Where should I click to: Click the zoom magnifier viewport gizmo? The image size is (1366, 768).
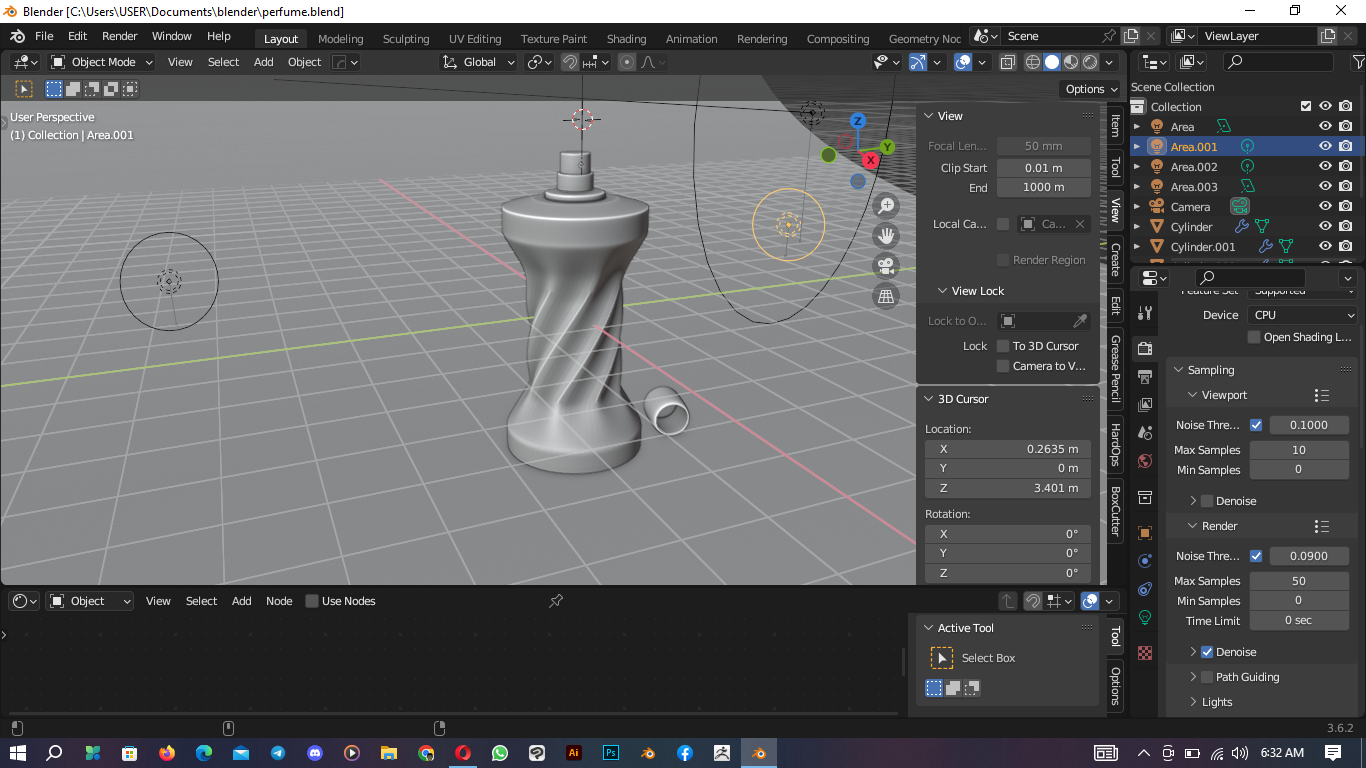point(885,206)
